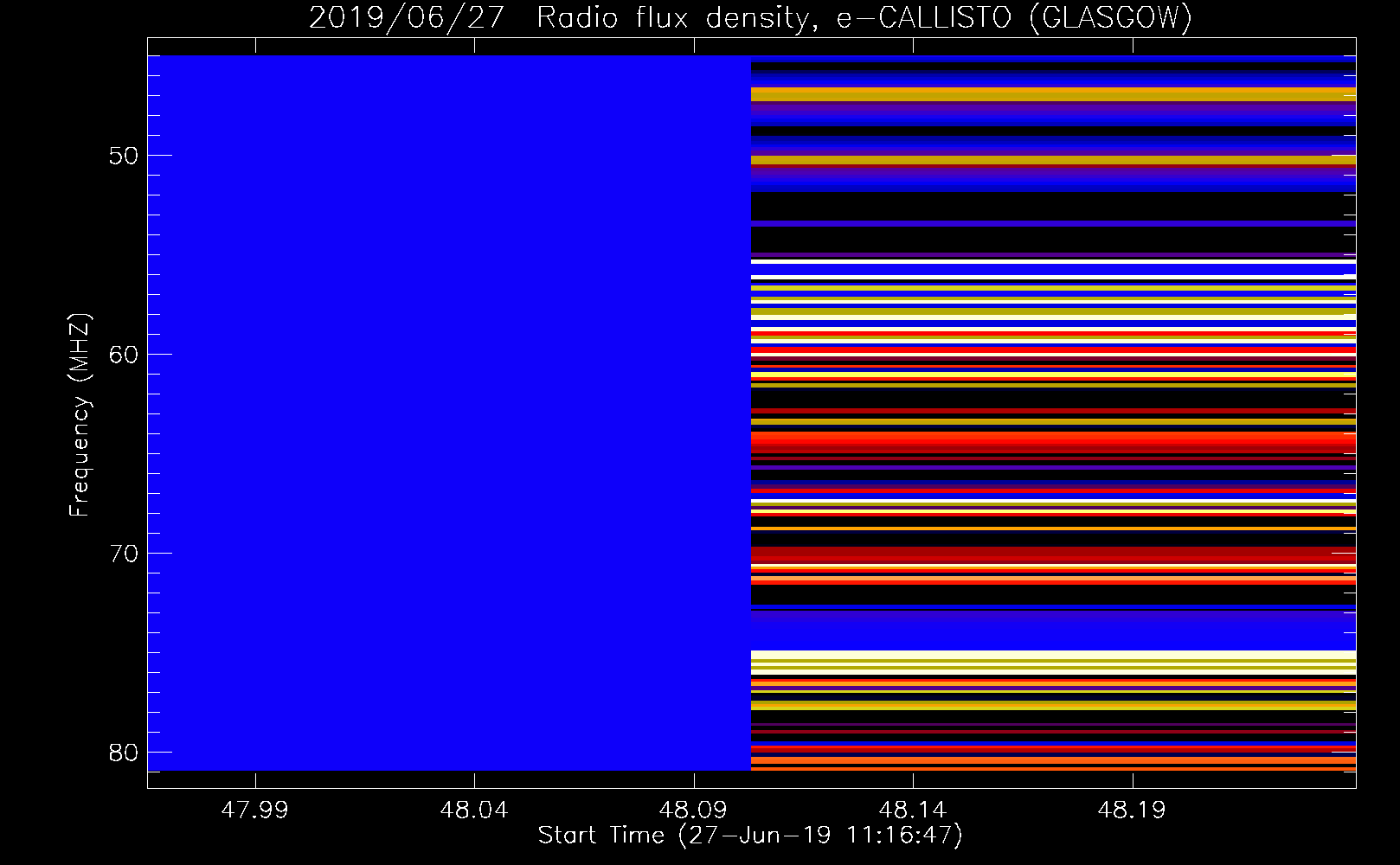Click the solid blue block in the spectrogram
Viewport: 1400px width, 865px height.
pos(449,413)
